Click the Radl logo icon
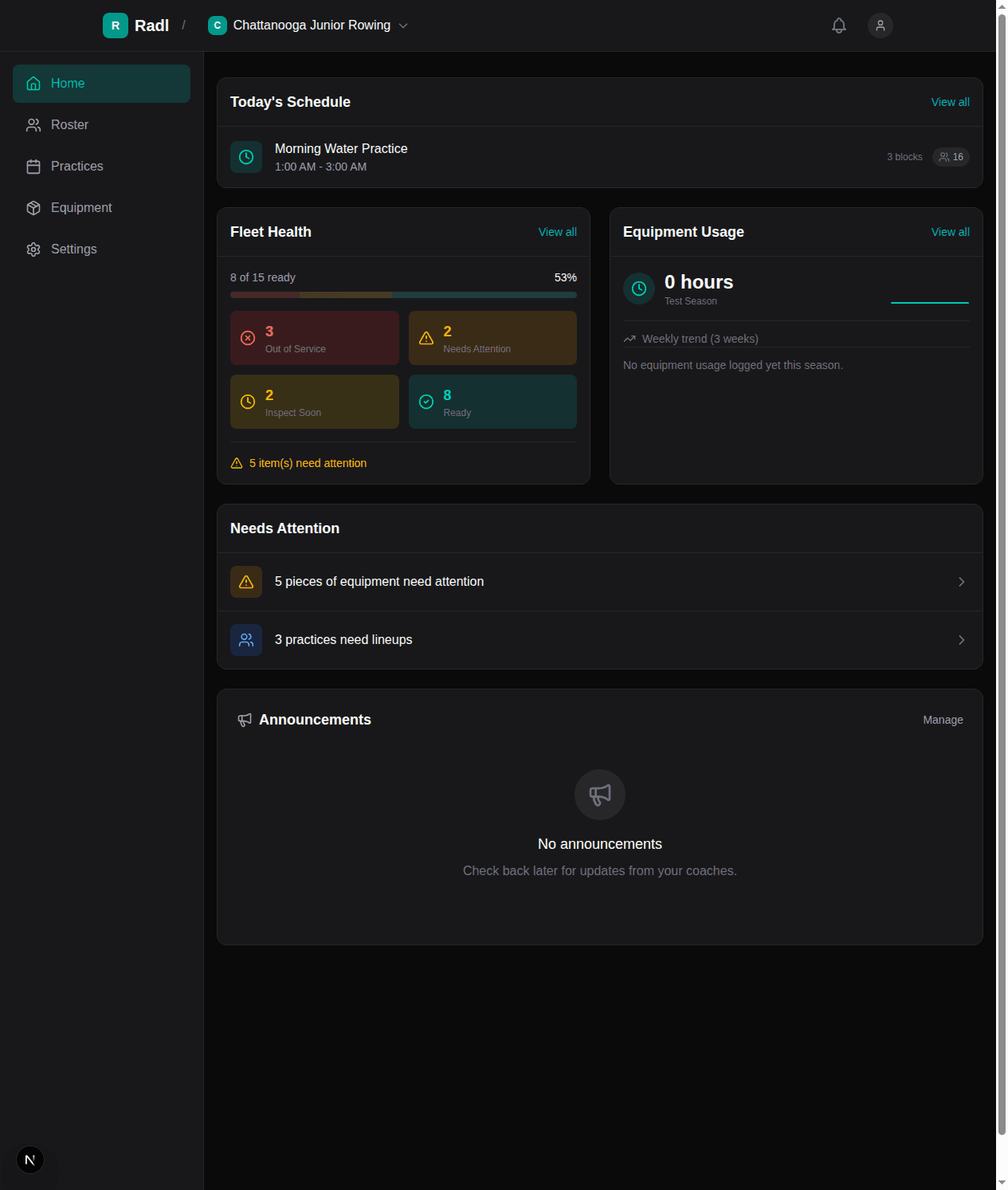This screenshot has height=1190, width=1008. click(116, 26)
